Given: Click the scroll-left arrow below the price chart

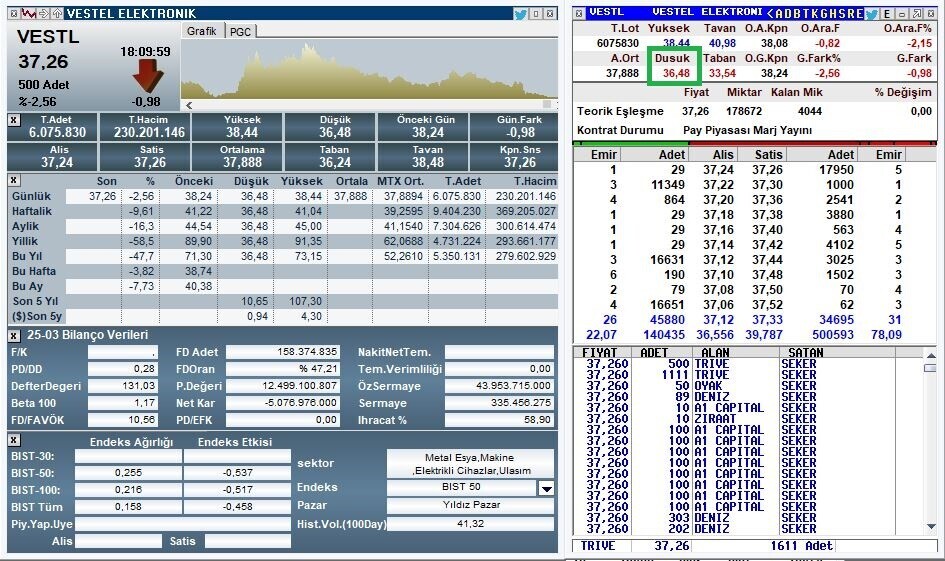Looking at the screenshot, I should pyautogui.click(x=189, y=105).
